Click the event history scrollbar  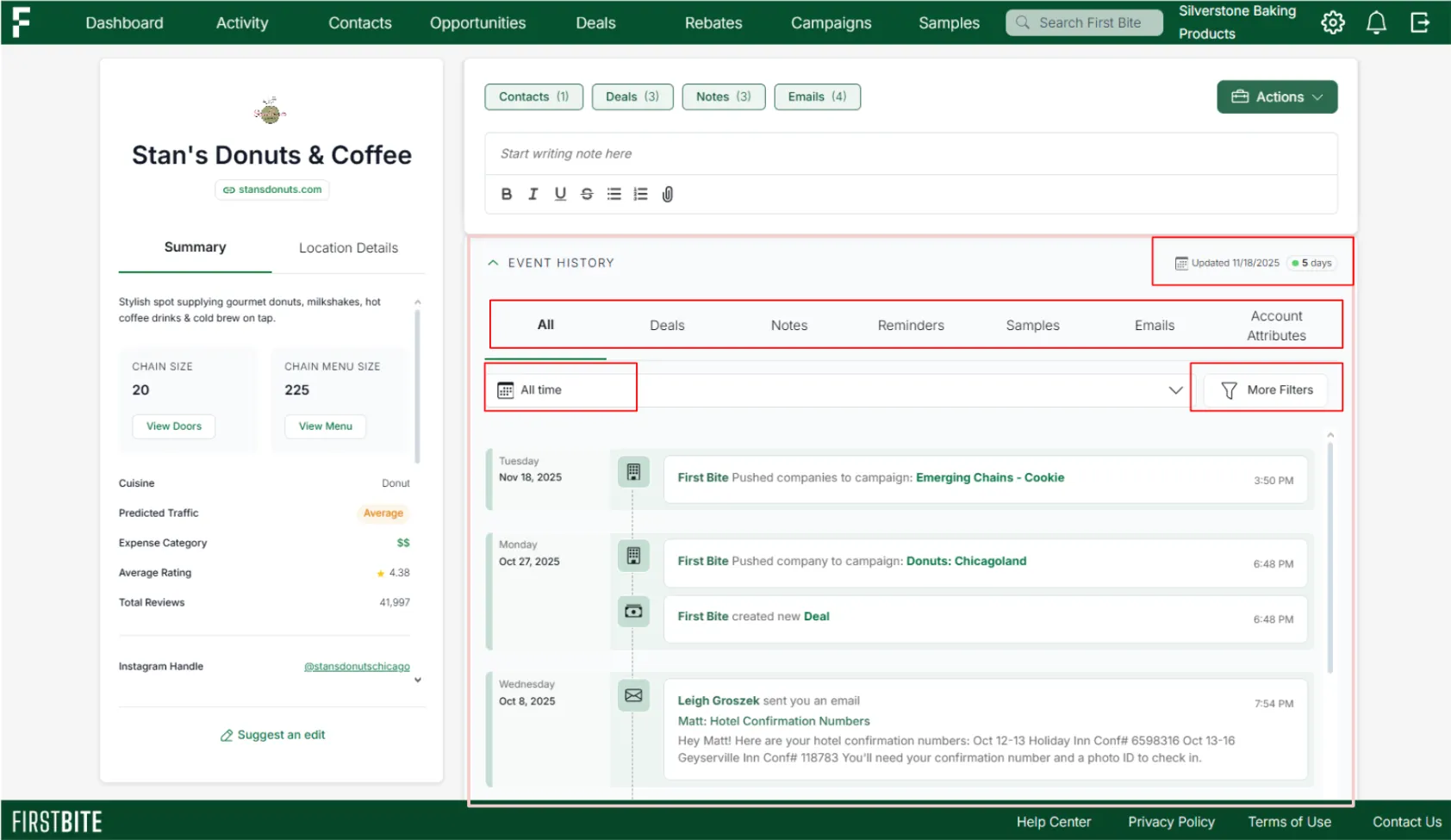(x=1330, y=559)
